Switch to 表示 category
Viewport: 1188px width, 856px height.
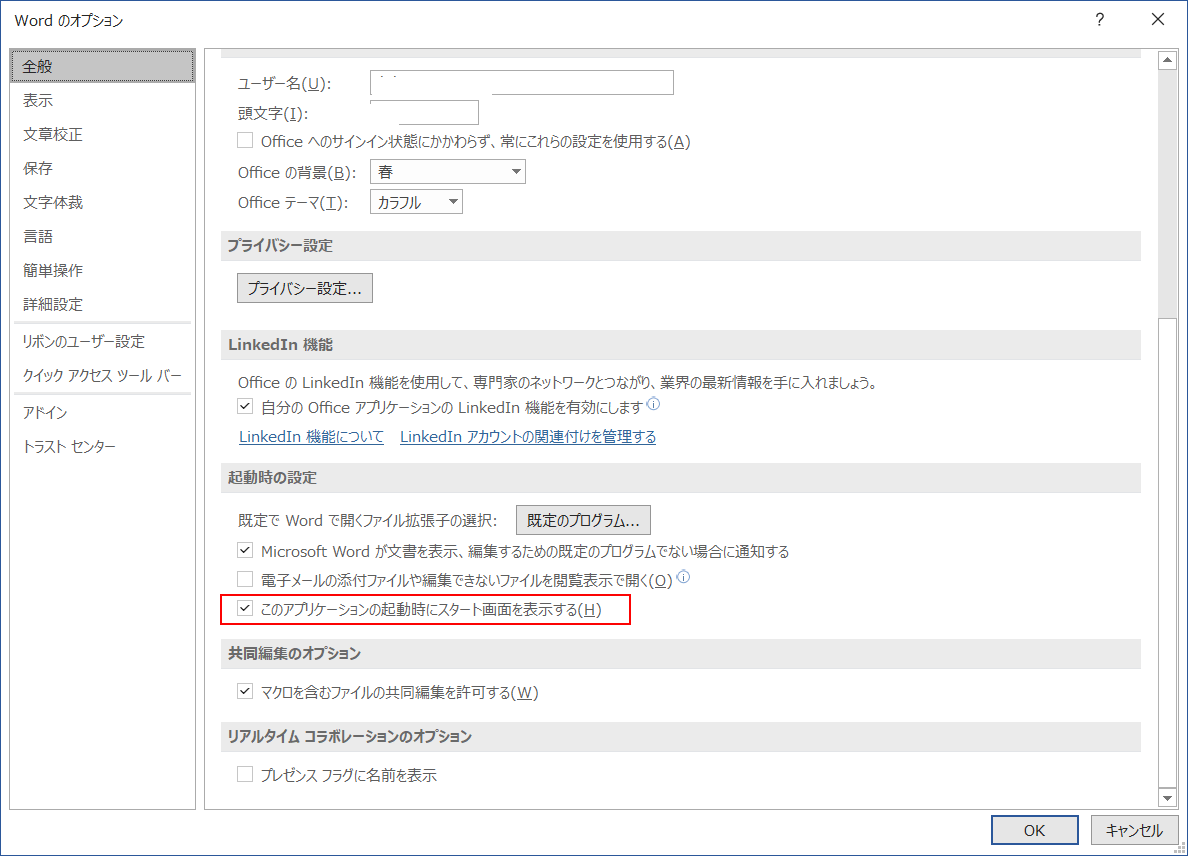tap(102, 100)
